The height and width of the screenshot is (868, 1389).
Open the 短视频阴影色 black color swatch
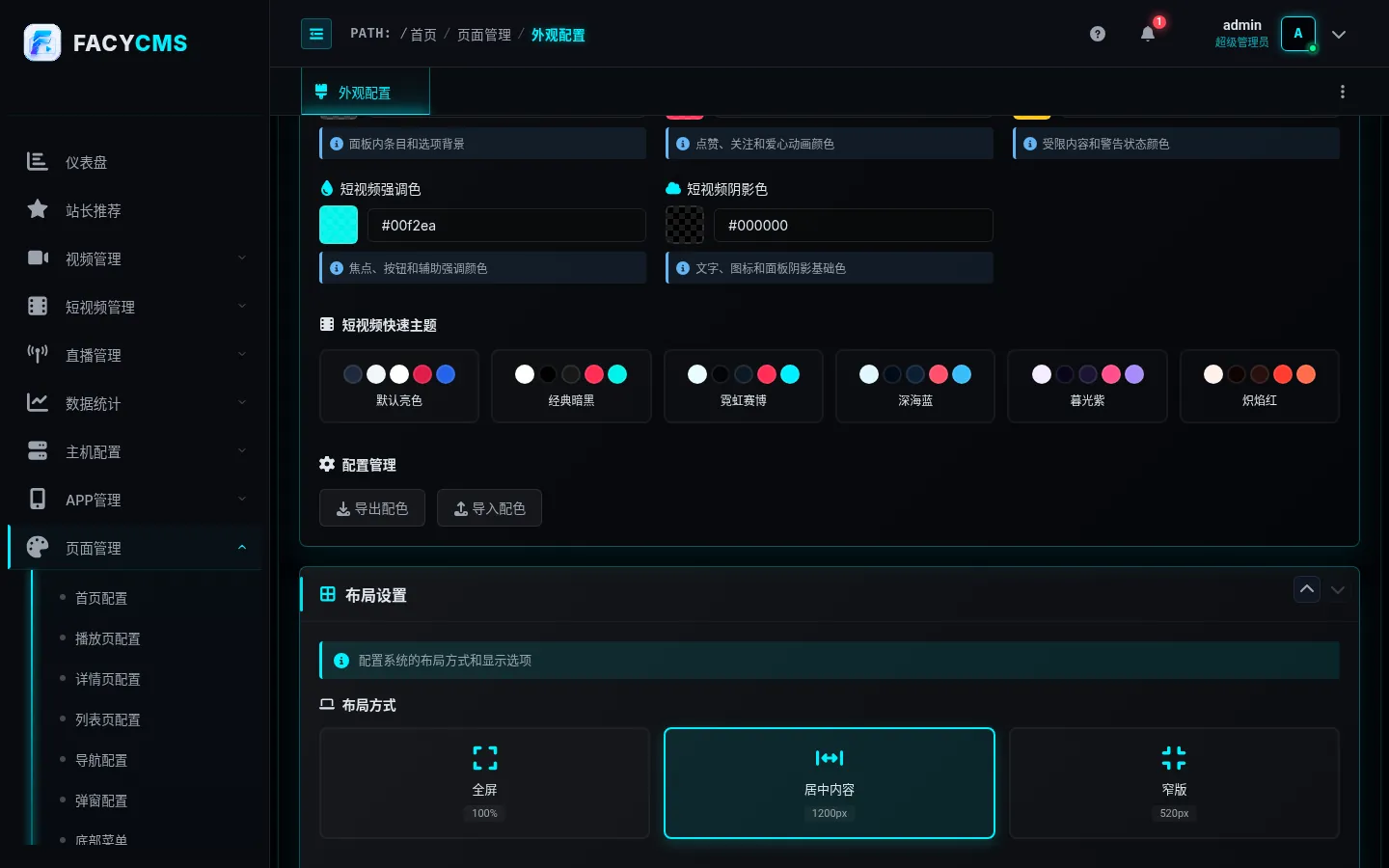[685, 225]
